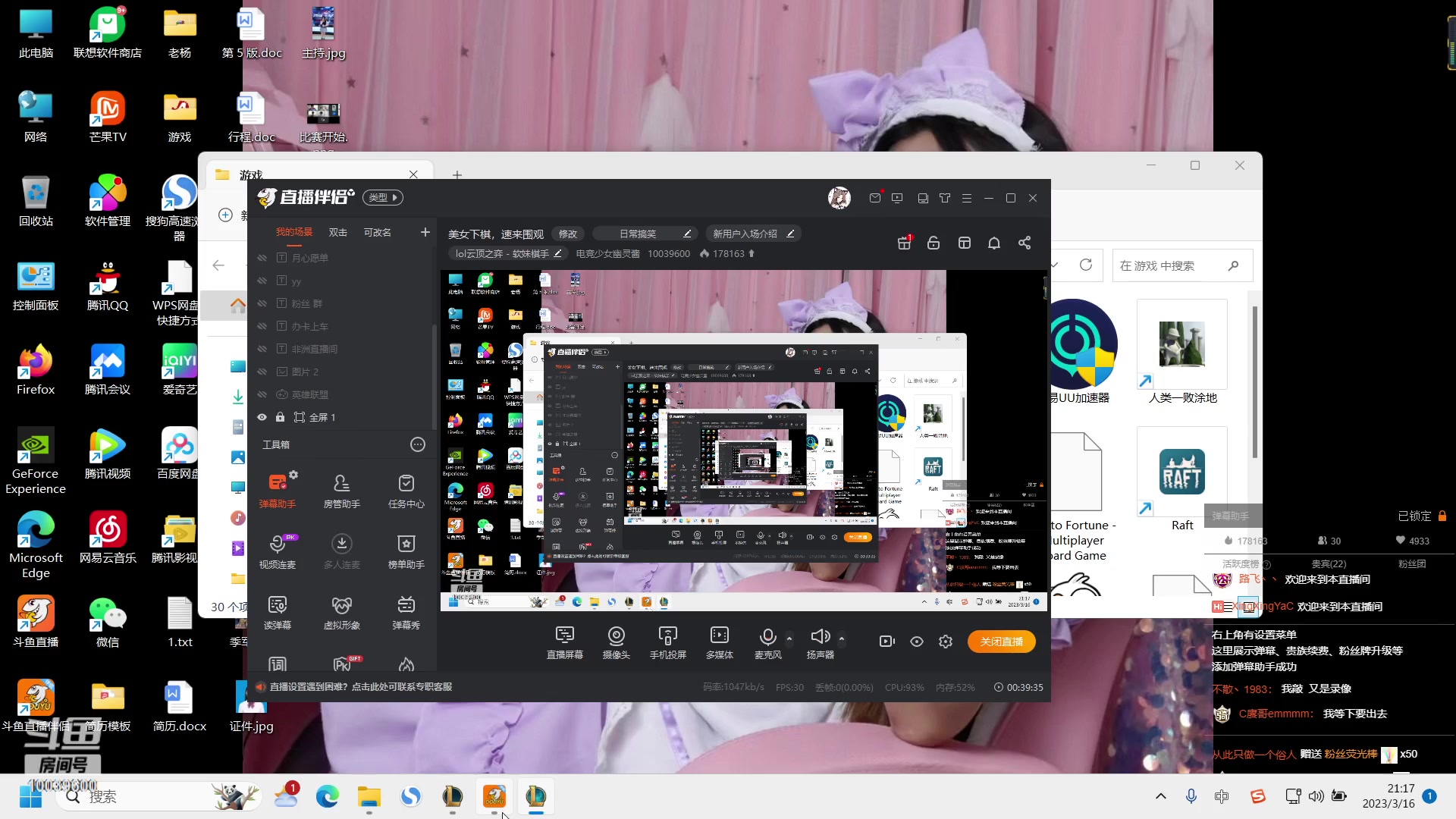Switch to 双击 scene tab
Screen dimensions: 1456x819
pyautogui.click(x=338, y=232)
